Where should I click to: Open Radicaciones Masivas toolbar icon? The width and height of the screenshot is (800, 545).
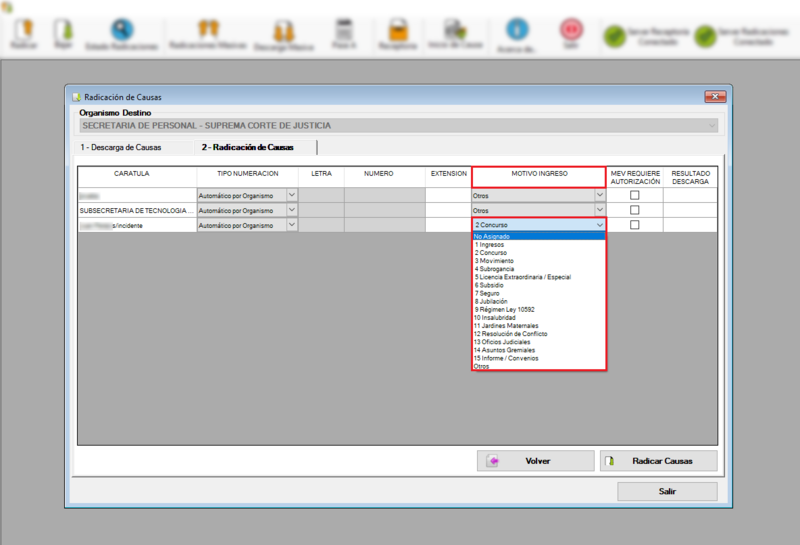[x=208, y=30]
